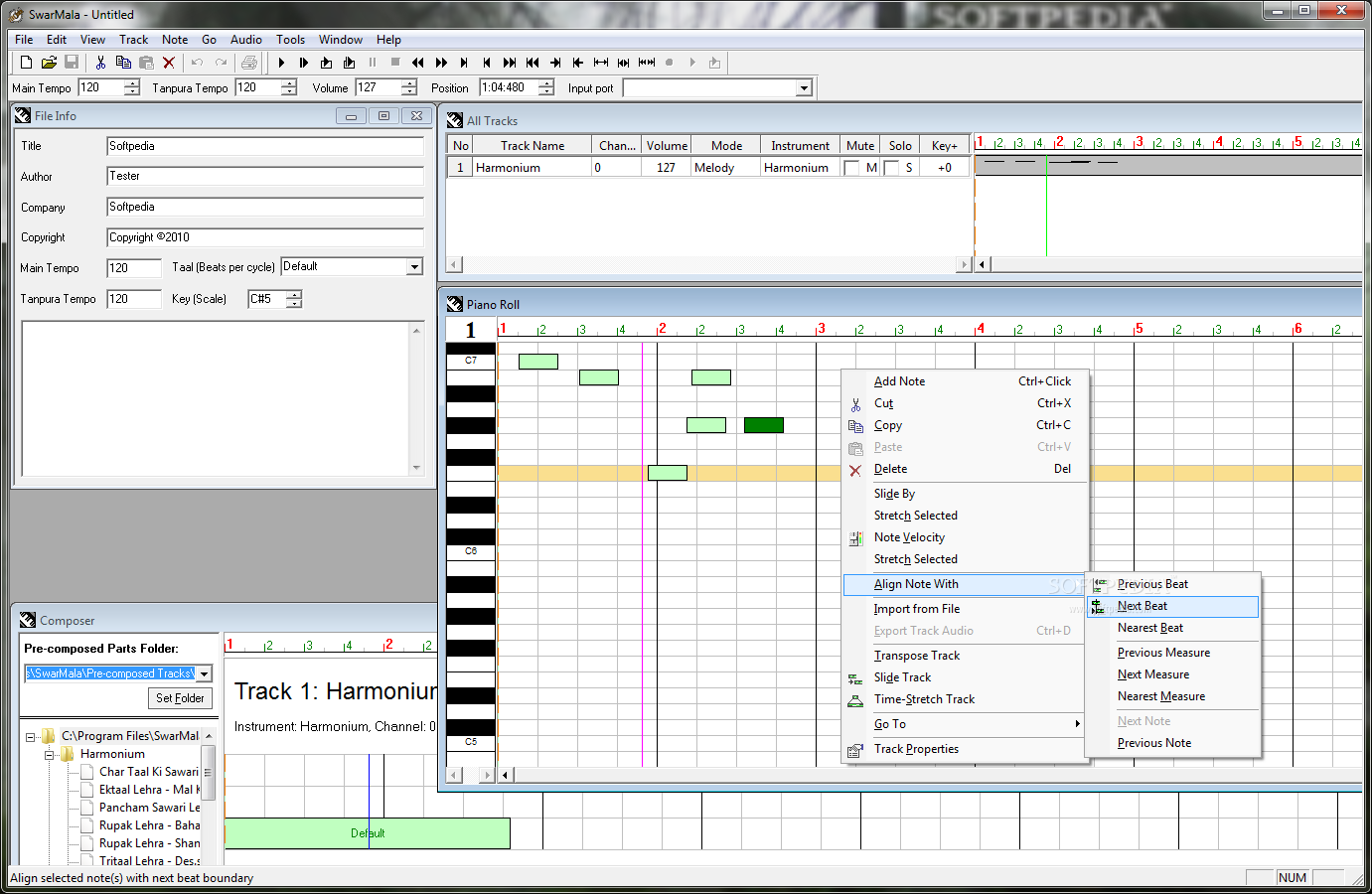Increase Main Tempo with toolbar spinner up arrow
This screenshot has width=1372, height=894.
[x=132, y=83]
